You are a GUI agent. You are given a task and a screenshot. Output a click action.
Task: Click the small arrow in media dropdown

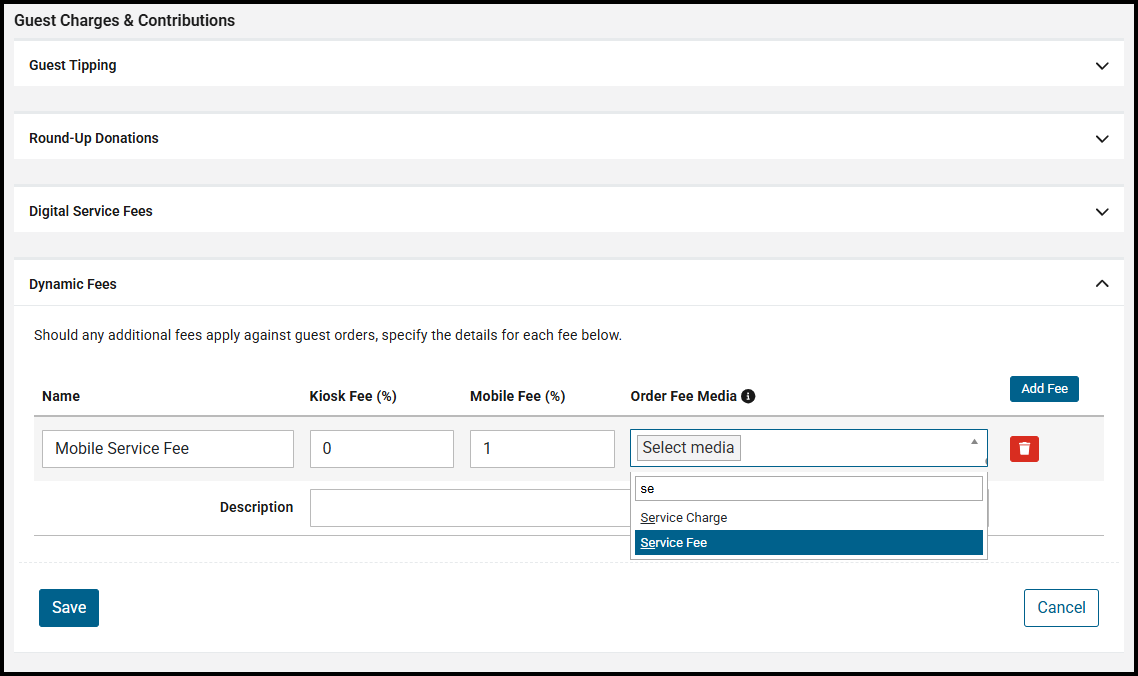(x=974, y=442)
